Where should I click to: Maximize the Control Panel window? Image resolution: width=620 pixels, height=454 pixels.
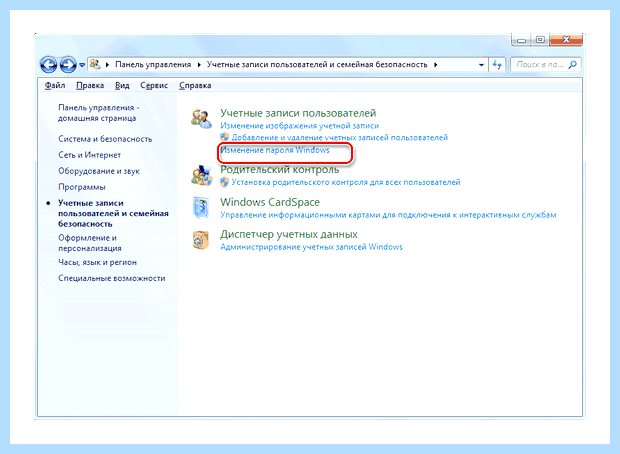541,40
